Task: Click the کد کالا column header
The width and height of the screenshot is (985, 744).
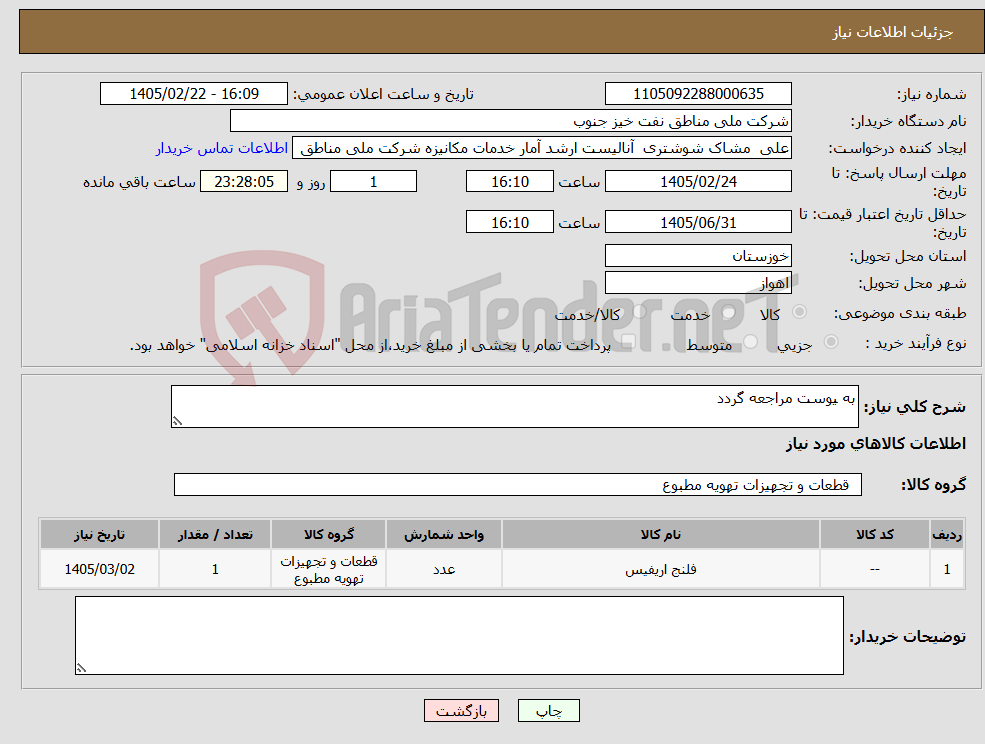Action: (x=874, y=534)
